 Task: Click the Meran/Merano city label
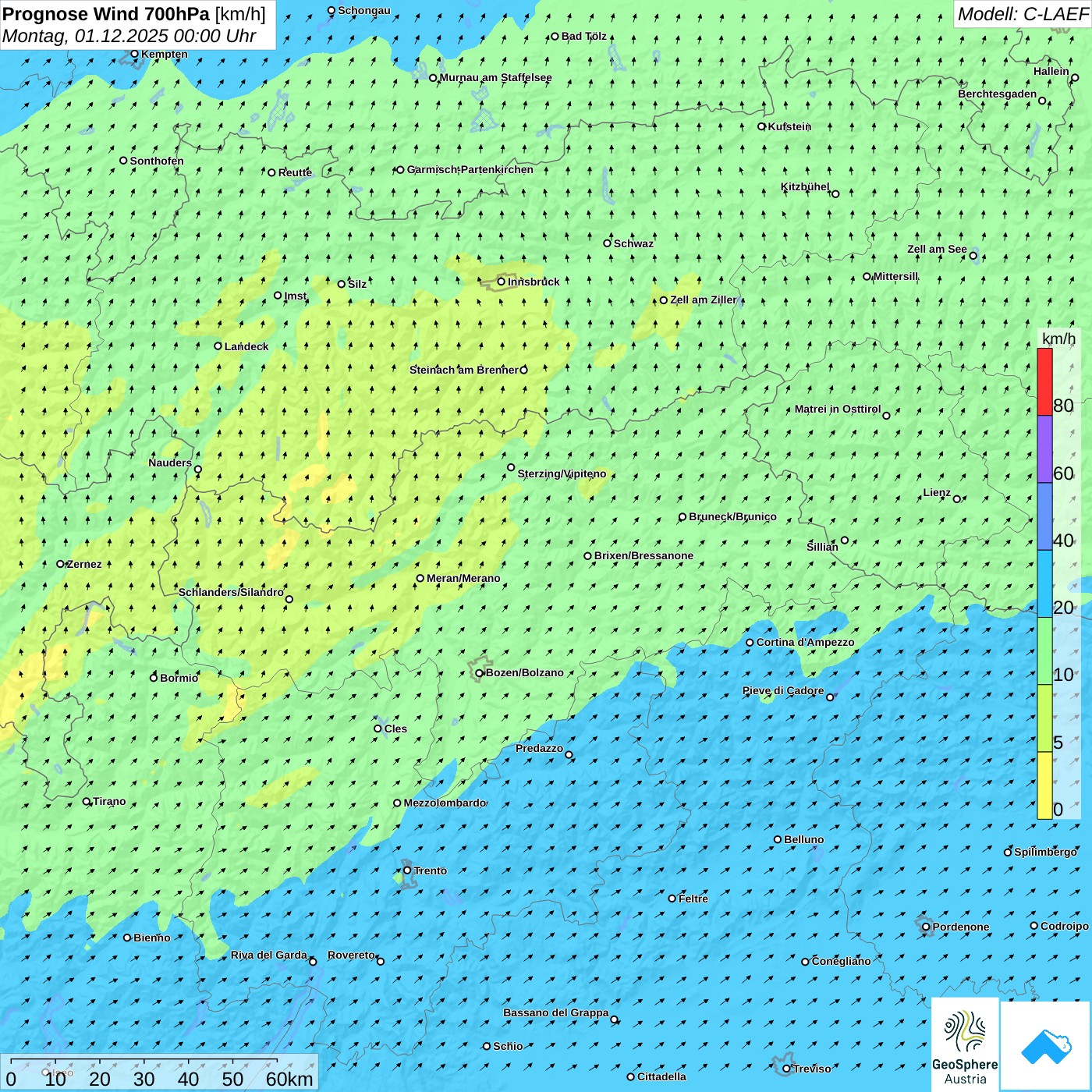coord(463,579)
